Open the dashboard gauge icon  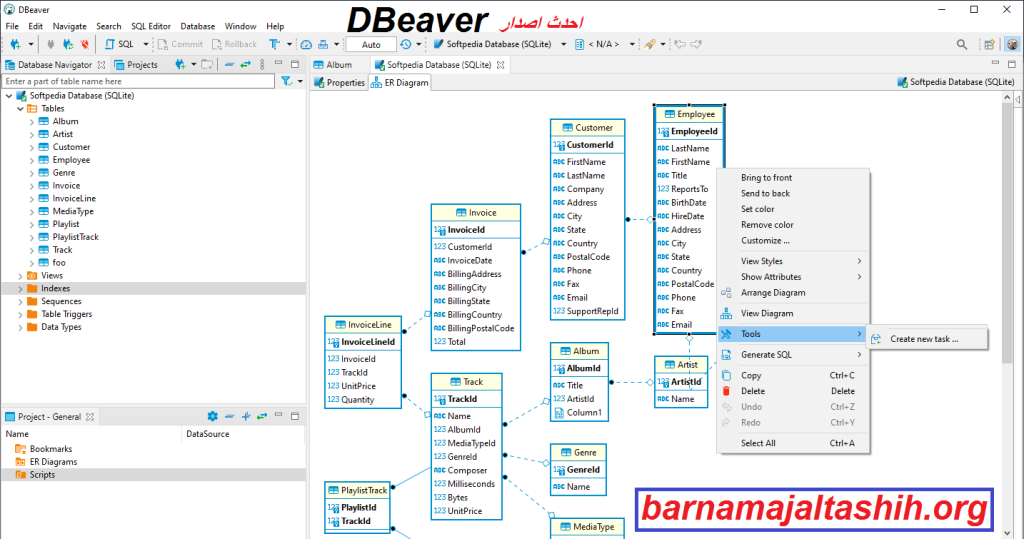coord(306,44)
